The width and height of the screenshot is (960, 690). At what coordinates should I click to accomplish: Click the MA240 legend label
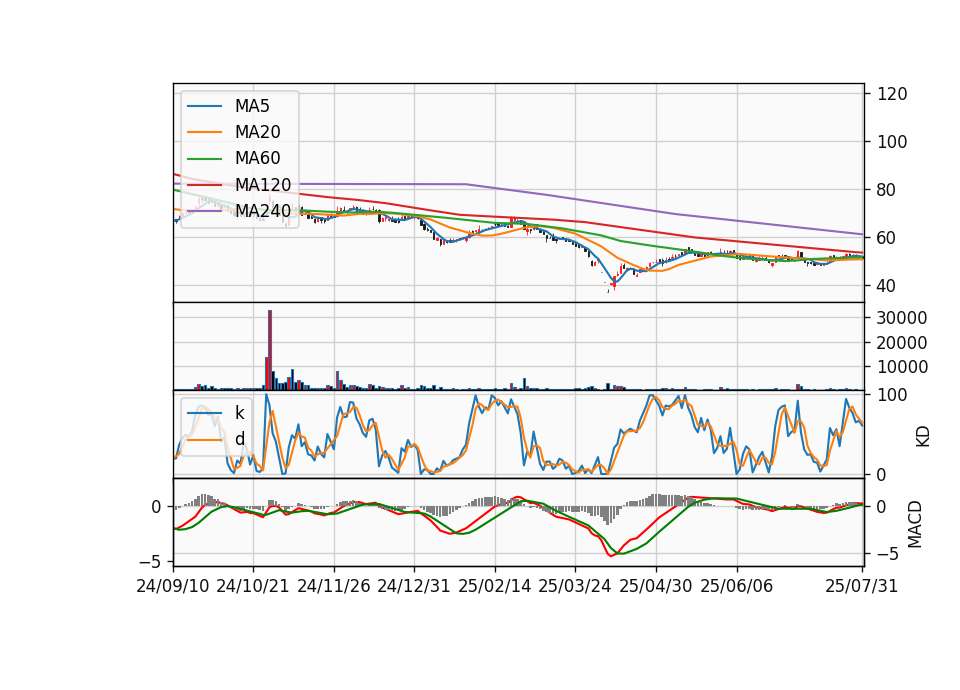tap(263, 211)
